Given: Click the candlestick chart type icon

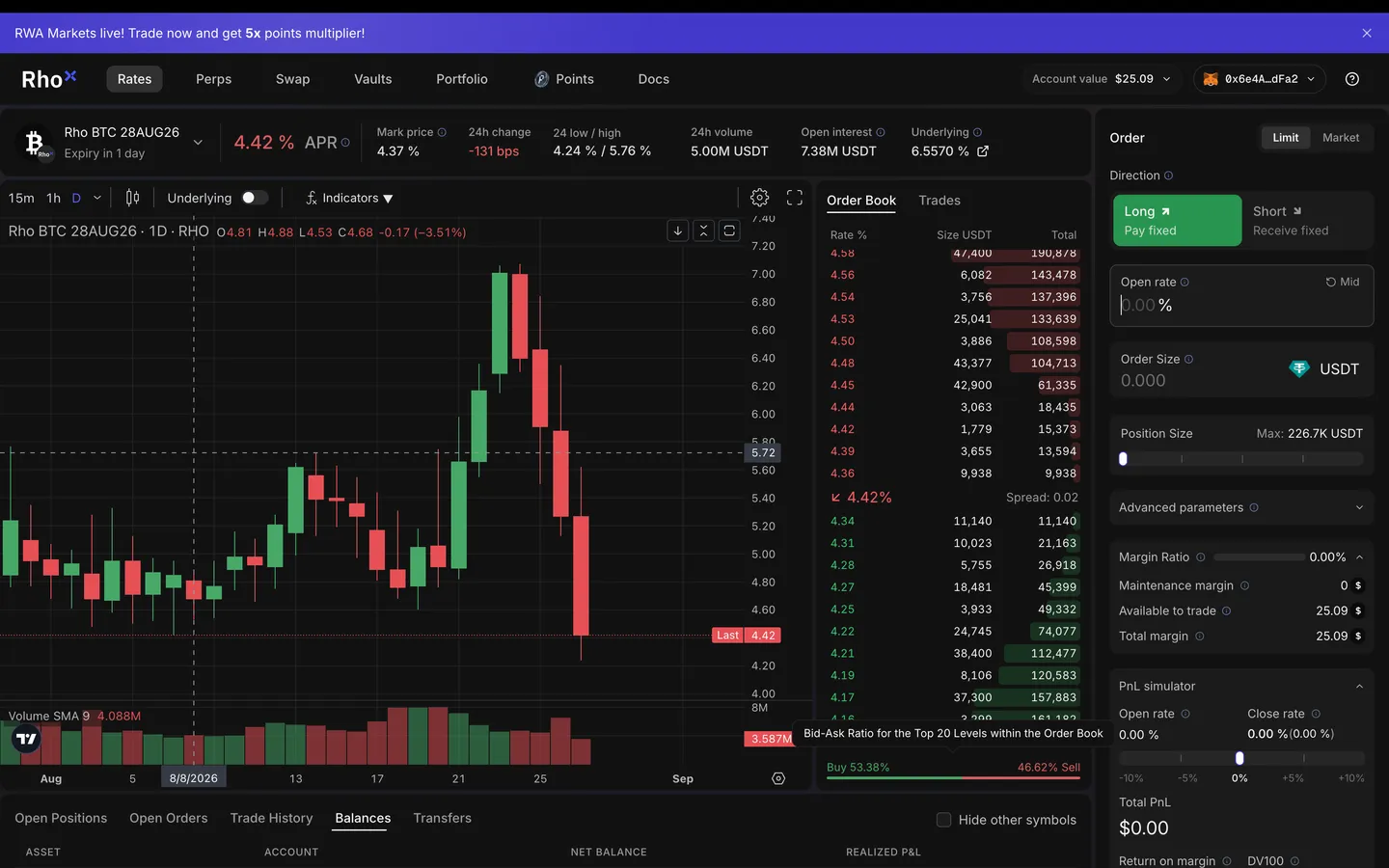Looking at the screenshot, I should 132,198.
